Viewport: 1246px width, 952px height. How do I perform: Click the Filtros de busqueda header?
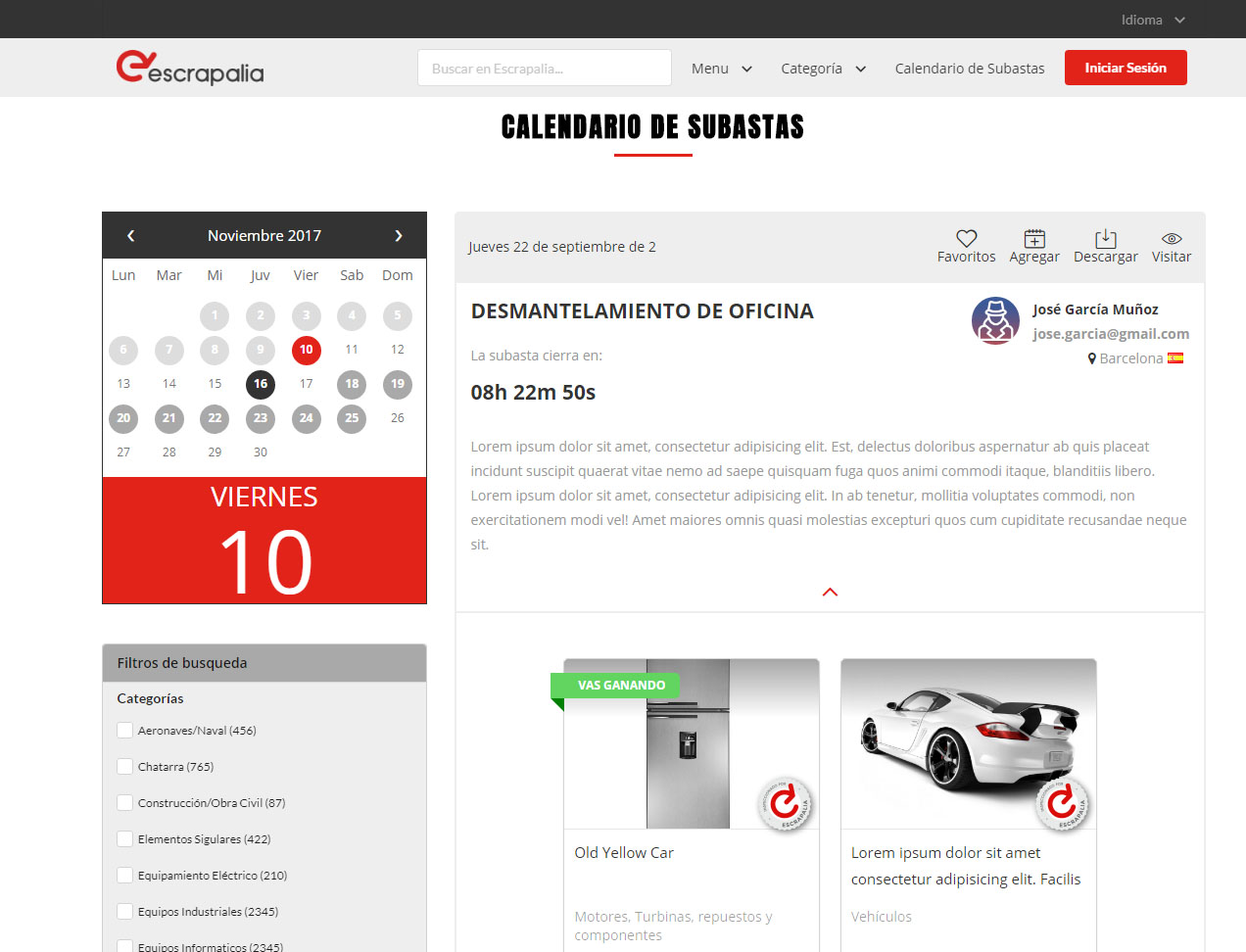(x=264, y=663)
